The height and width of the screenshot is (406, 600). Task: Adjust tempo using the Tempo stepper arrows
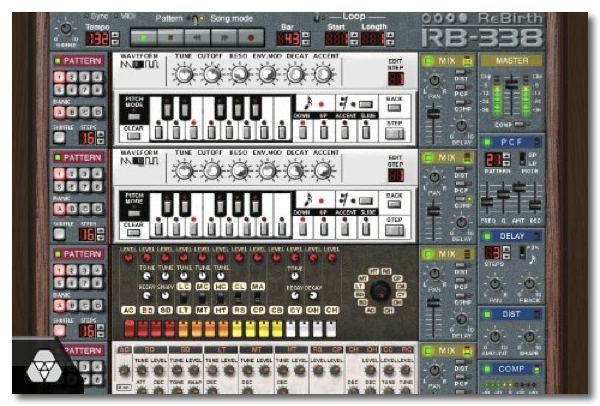pos(115,39)
